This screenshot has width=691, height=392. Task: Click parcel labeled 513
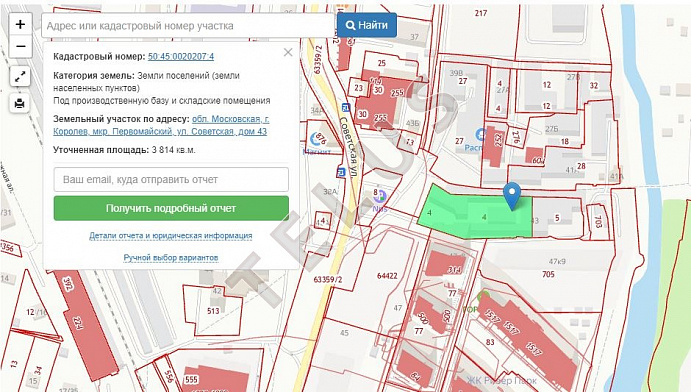(x=213, y=311)
